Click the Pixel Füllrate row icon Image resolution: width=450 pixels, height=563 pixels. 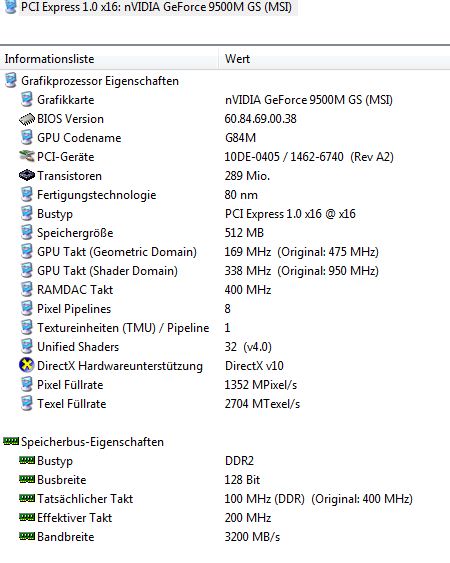click(27, 385)
